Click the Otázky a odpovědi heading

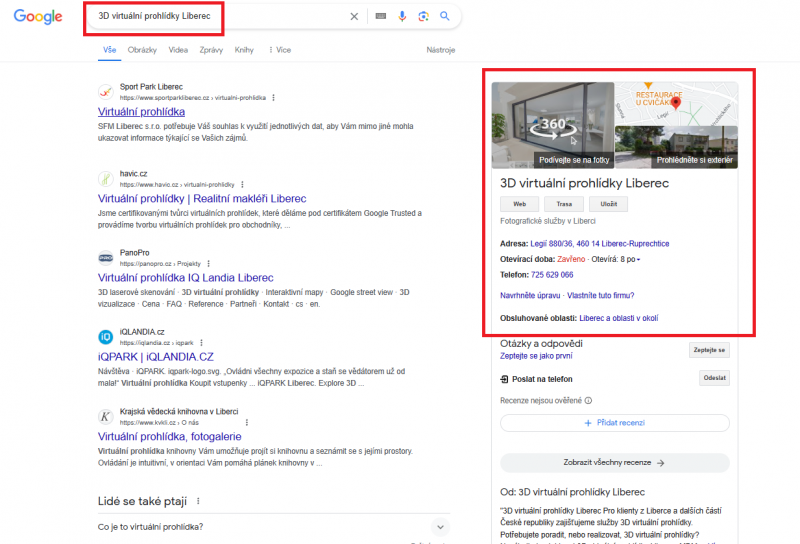(x=541, y=343)
